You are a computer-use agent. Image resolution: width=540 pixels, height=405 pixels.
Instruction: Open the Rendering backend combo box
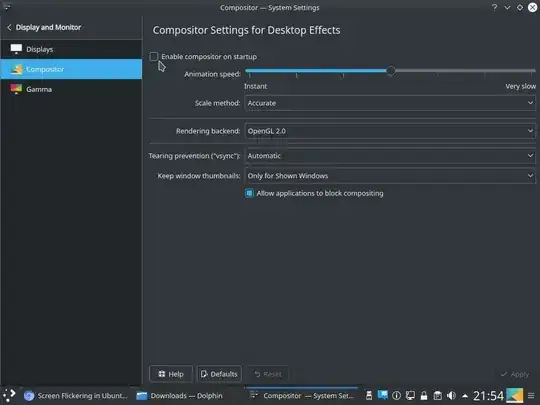coord(390,131)
